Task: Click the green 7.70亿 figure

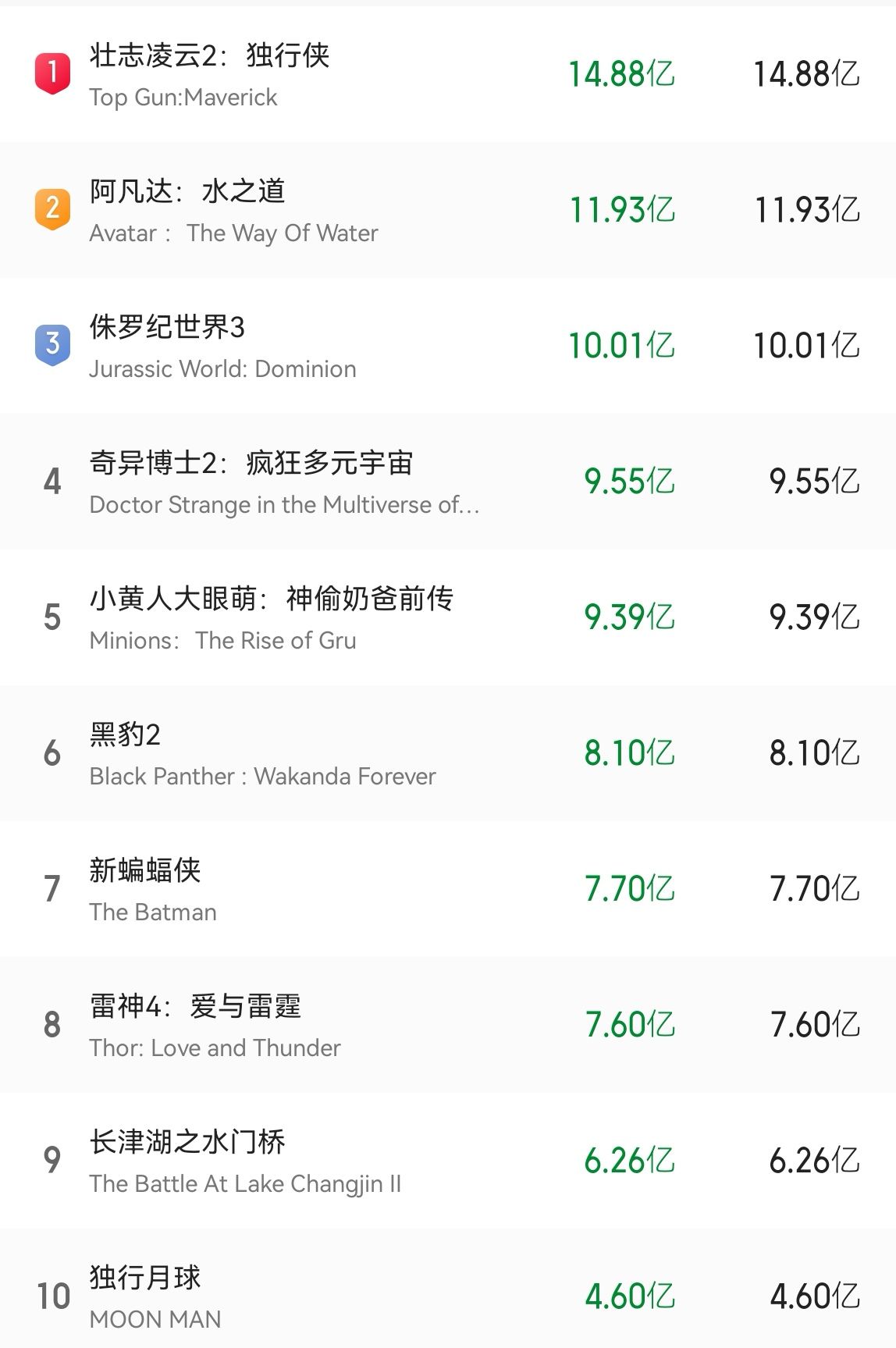Action: pos(630,889)
